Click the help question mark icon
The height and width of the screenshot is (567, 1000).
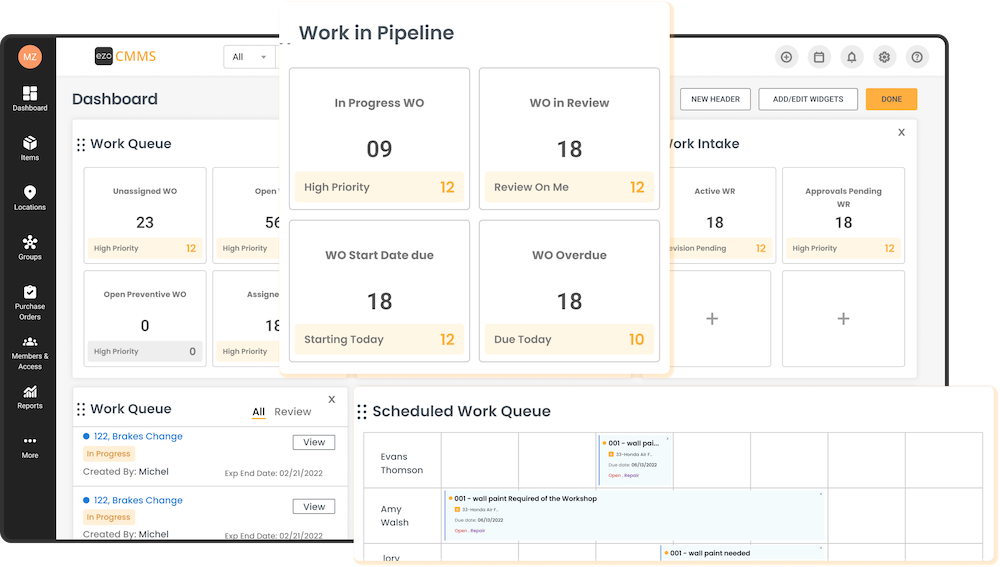(916, 57)
